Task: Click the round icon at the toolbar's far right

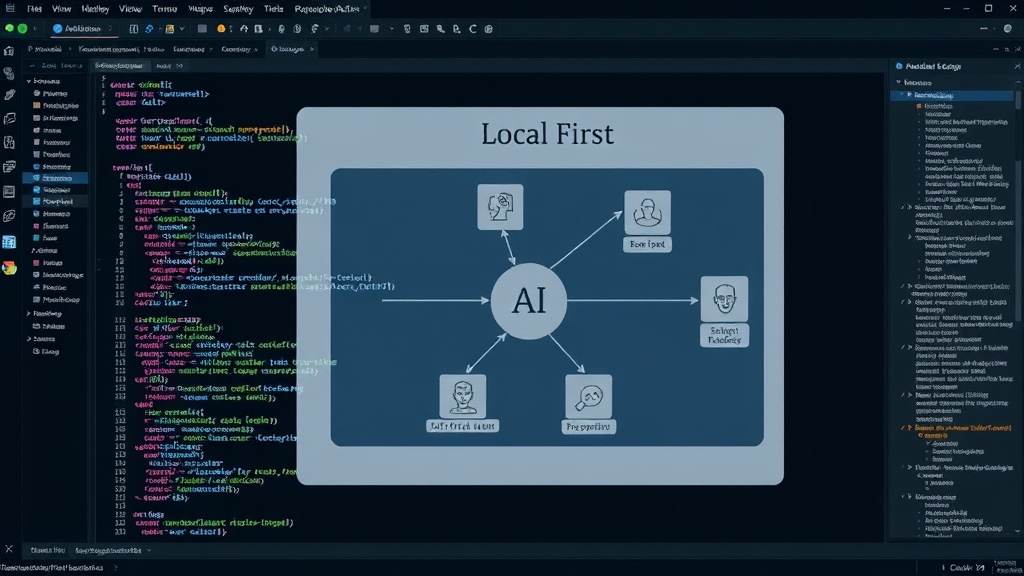Action: tap(1008, 29)
